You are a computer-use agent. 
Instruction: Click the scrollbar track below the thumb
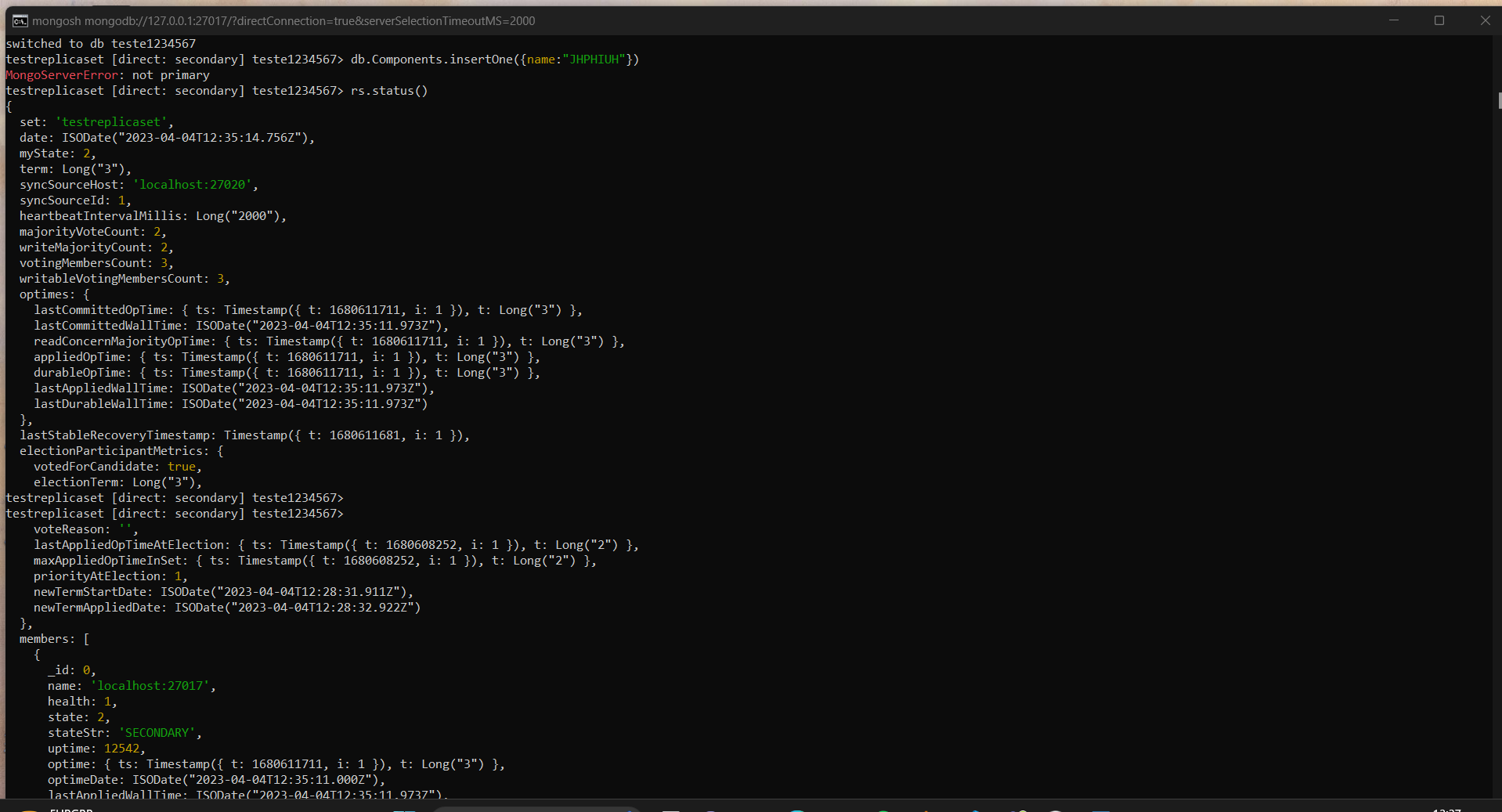1498,470
